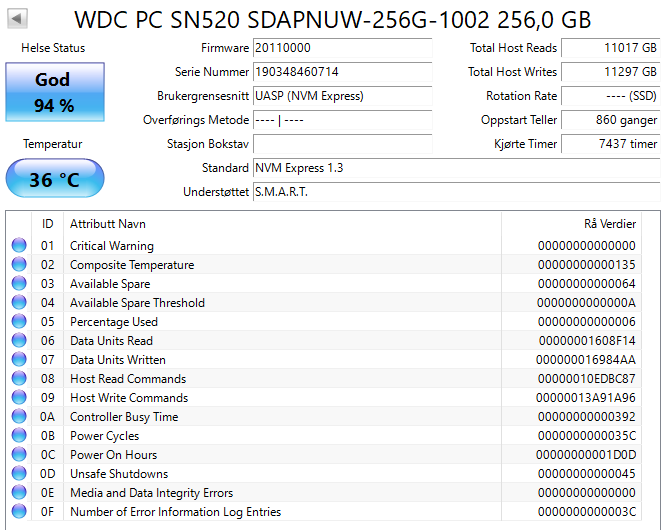Image resolution: width=666 pixels, height=530 pixels.
Task: Click the empty Stasjon Bokstav field
Action: (x=342, y=144)
